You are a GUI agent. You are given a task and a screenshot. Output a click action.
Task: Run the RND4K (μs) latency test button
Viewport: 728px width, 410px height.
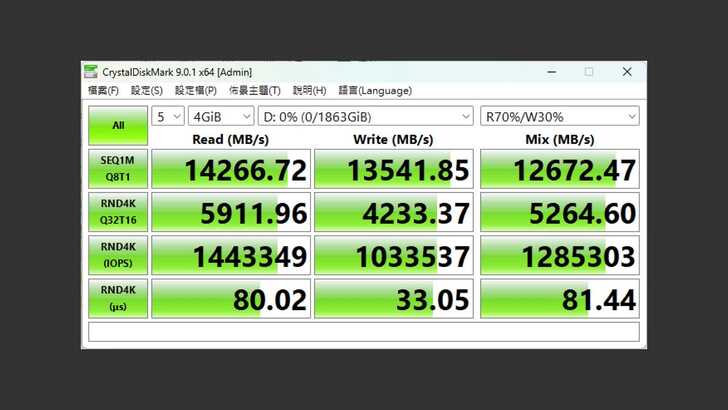click(x=118, y=298)
